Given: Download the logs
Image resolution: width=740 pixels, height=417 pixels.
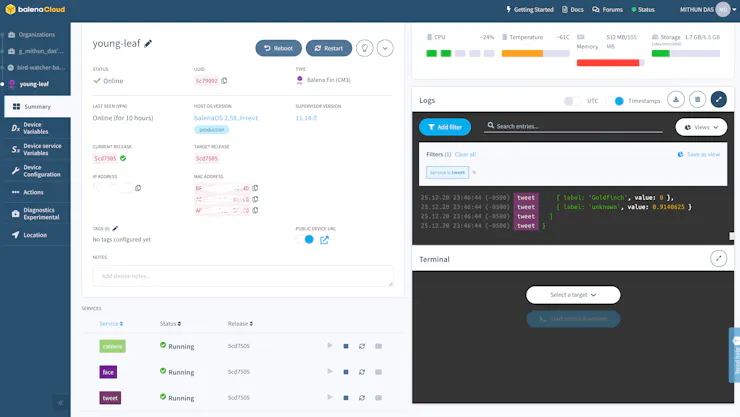Looking at the screenshot, I should [676, 100].
